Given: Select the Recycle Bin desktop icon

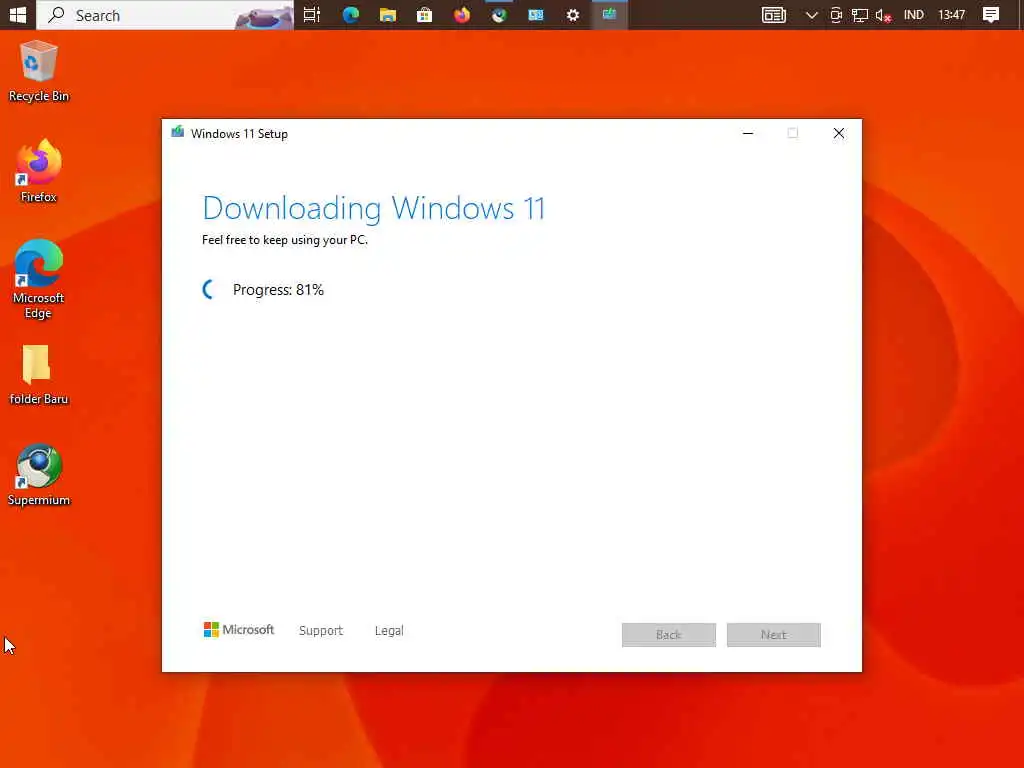Looking at the screenshot, I should coord(39,71).
